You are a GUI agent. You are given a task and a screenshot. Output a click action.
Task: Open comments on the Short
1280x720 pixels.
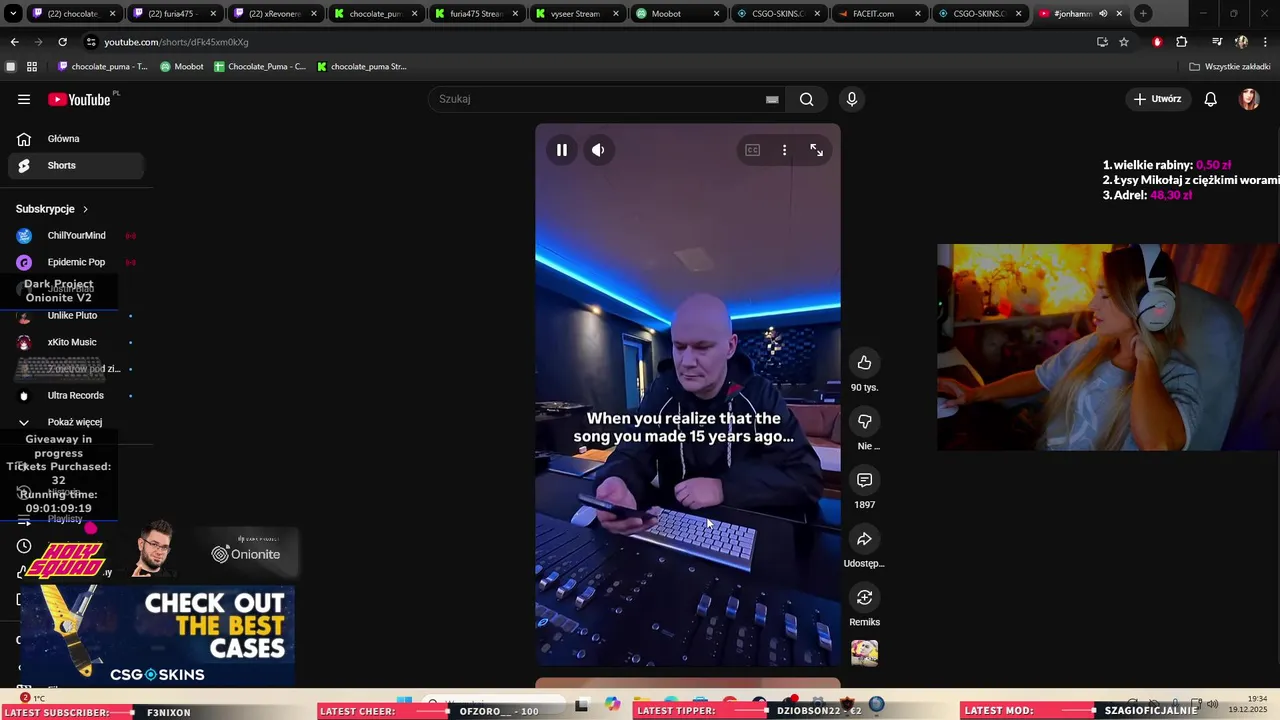864,480
